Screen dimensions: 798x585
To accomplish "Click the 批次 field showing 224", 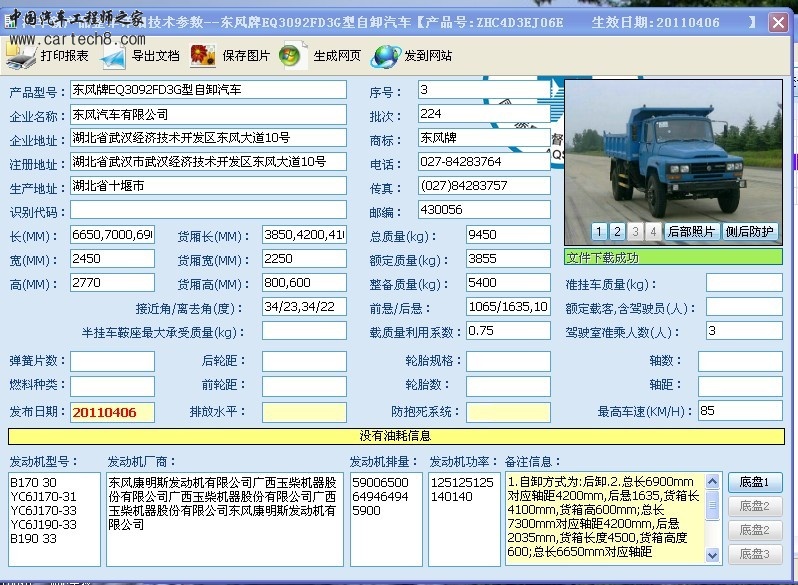I will point(484,114).
